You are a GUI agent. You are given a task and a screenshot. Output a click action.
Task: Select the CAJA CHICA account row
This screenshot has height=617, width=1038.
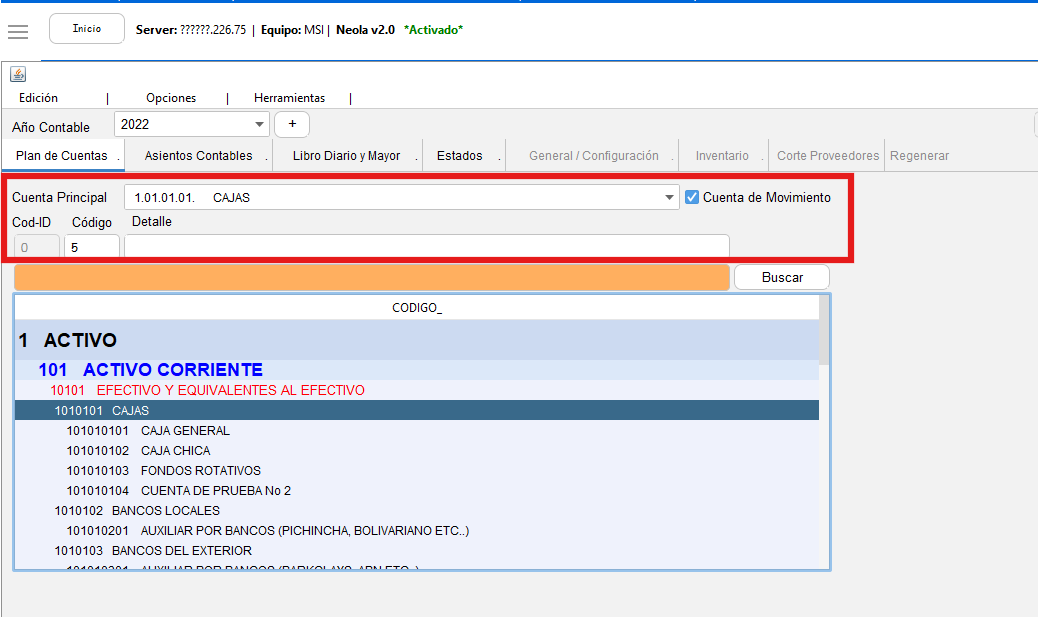click(175, 451)
